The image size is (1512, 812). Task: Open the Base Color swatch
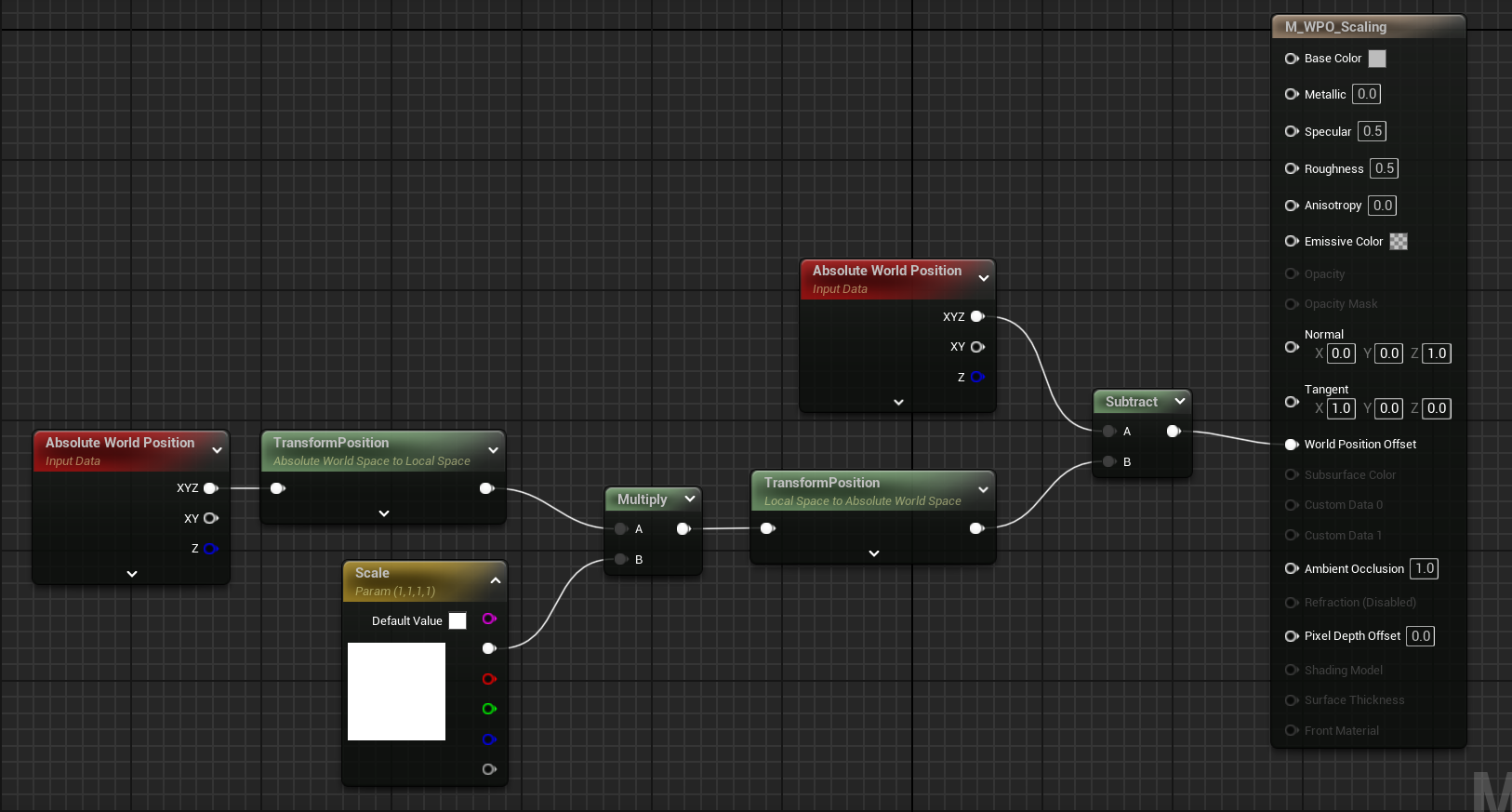1377,59
